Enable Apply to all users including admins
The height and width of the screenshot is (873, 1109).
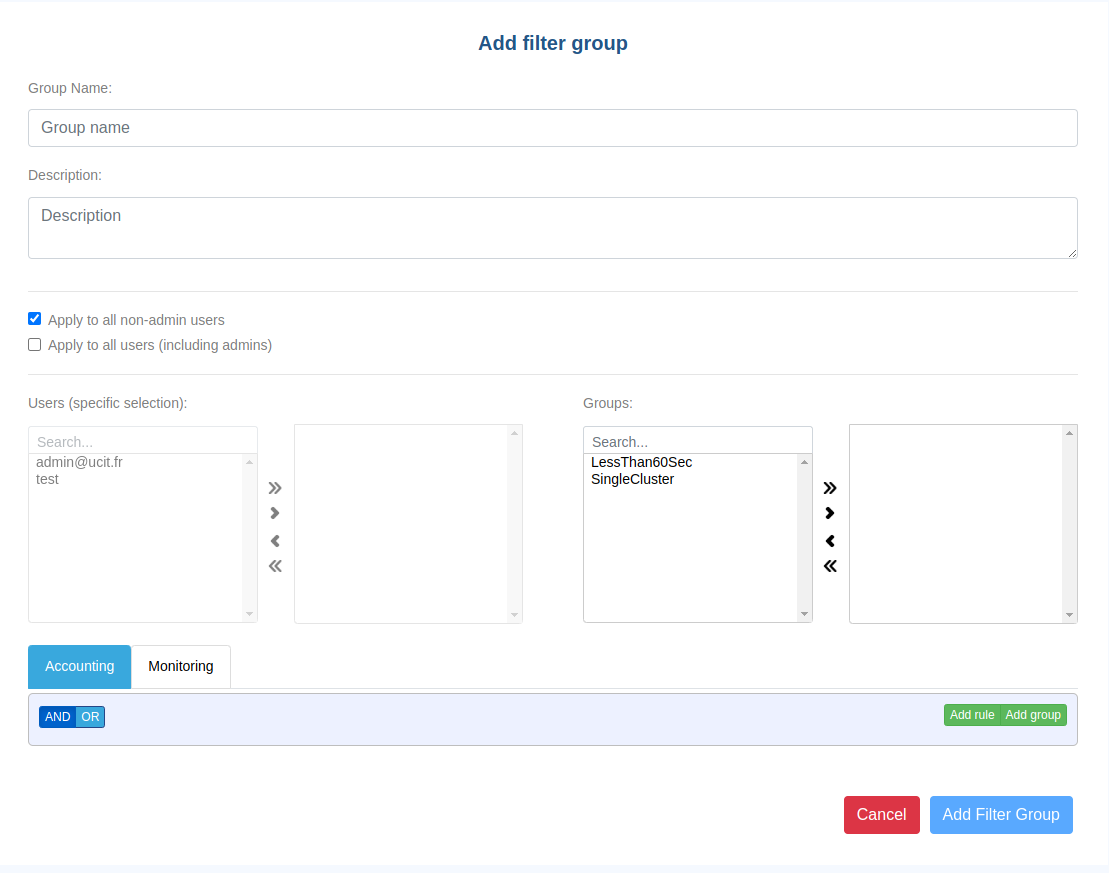[35, 345]
